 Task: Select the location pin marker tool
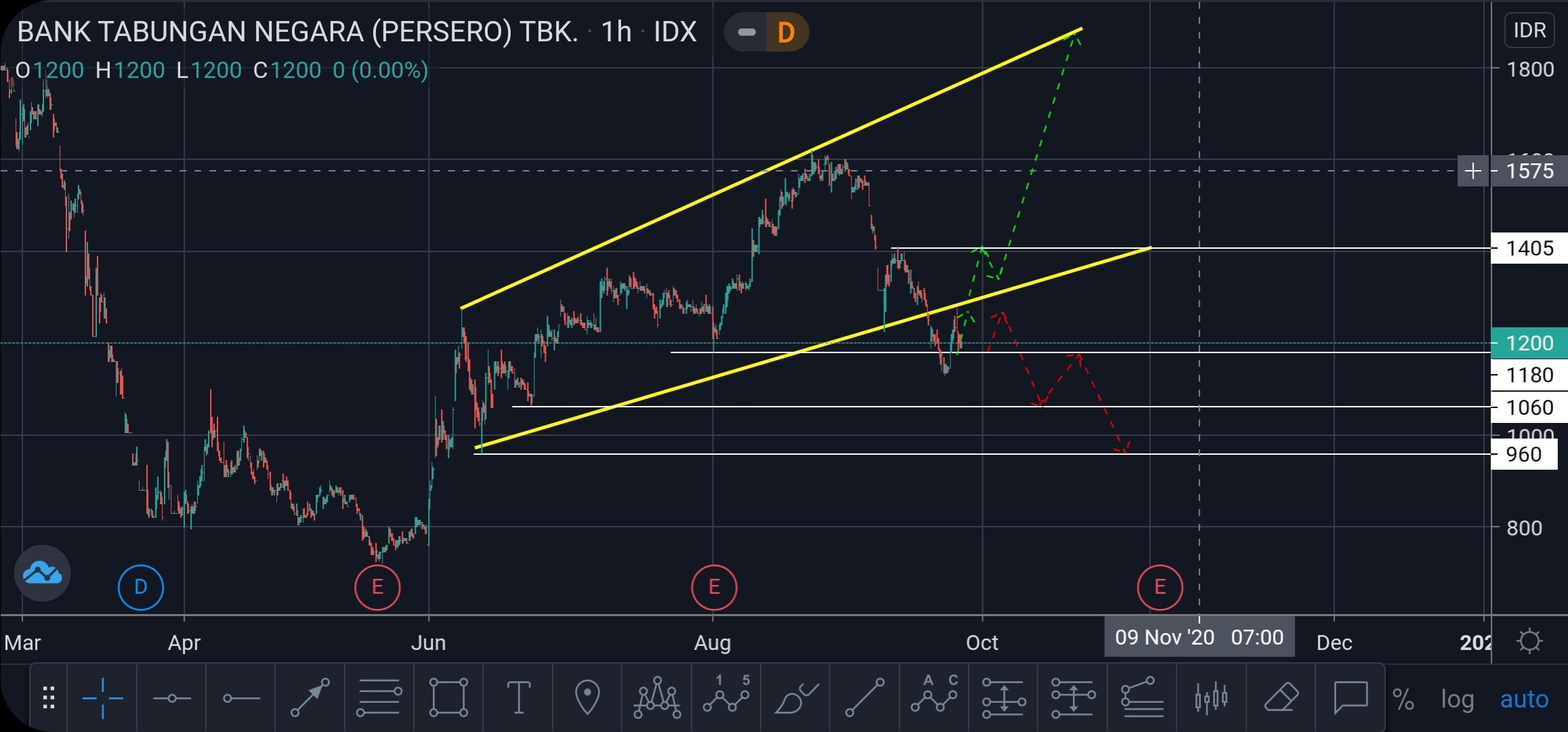click(x=587, y=698)
